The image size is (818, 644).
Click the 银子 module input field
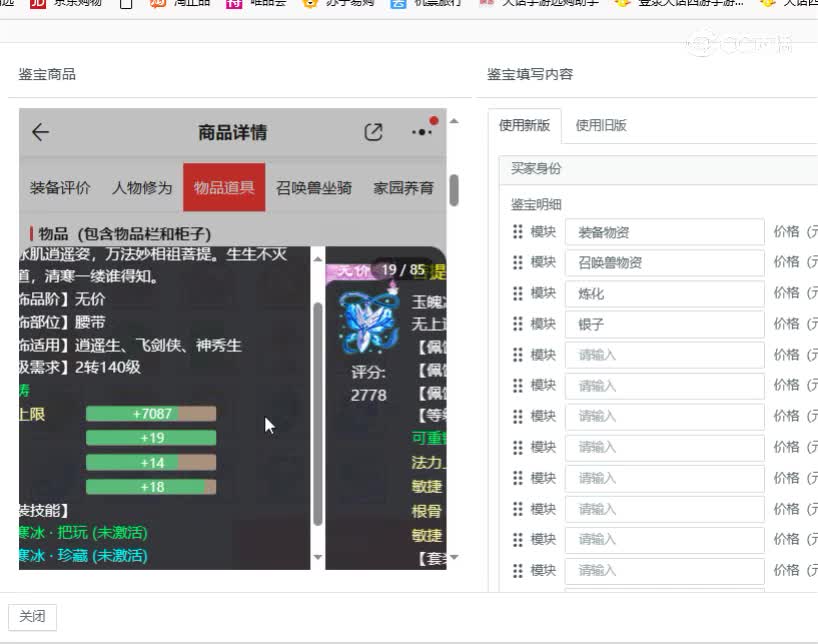click(x=665, y=324)
